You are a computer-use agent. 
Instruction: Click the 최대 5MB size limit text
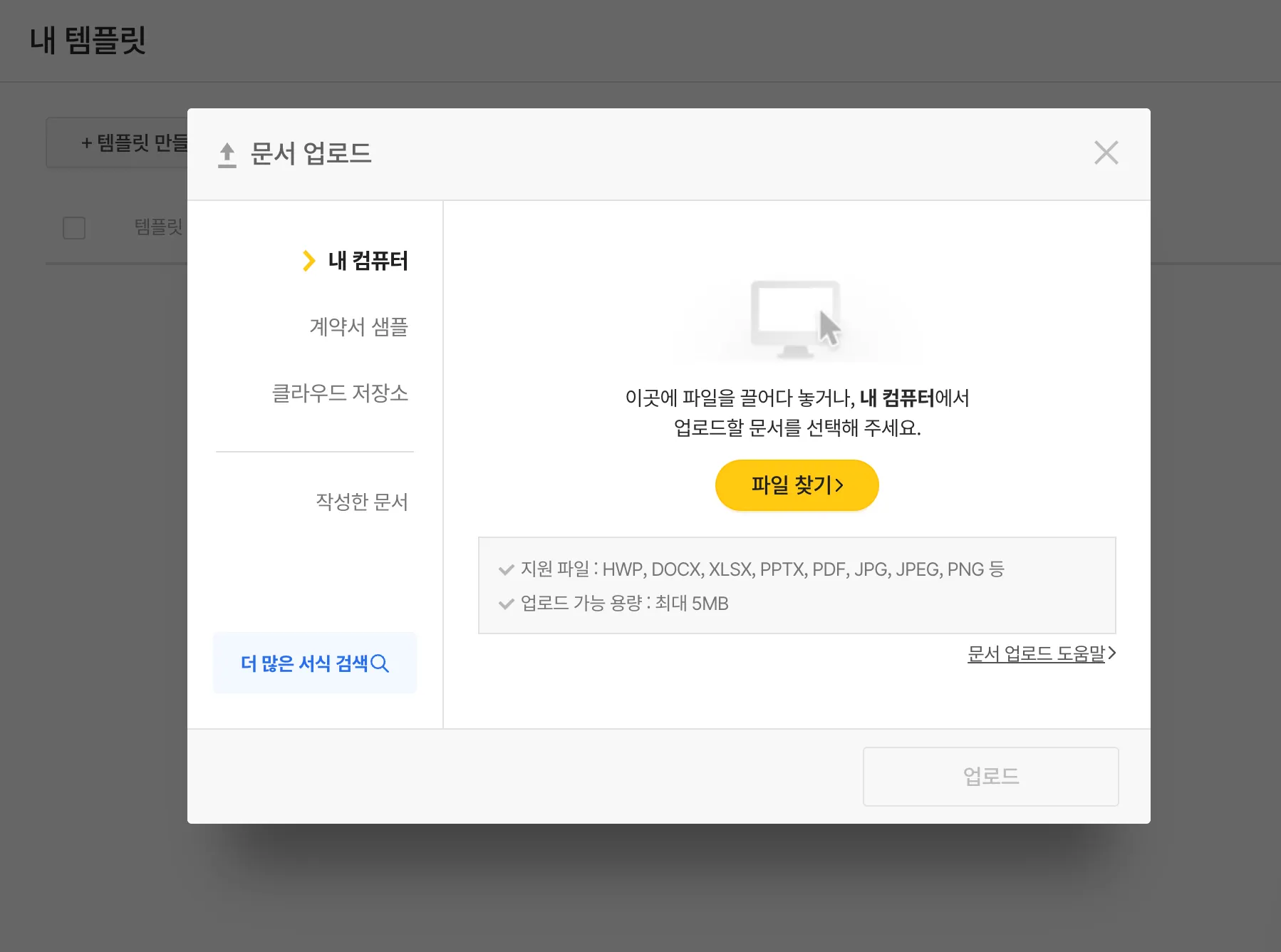691,604
